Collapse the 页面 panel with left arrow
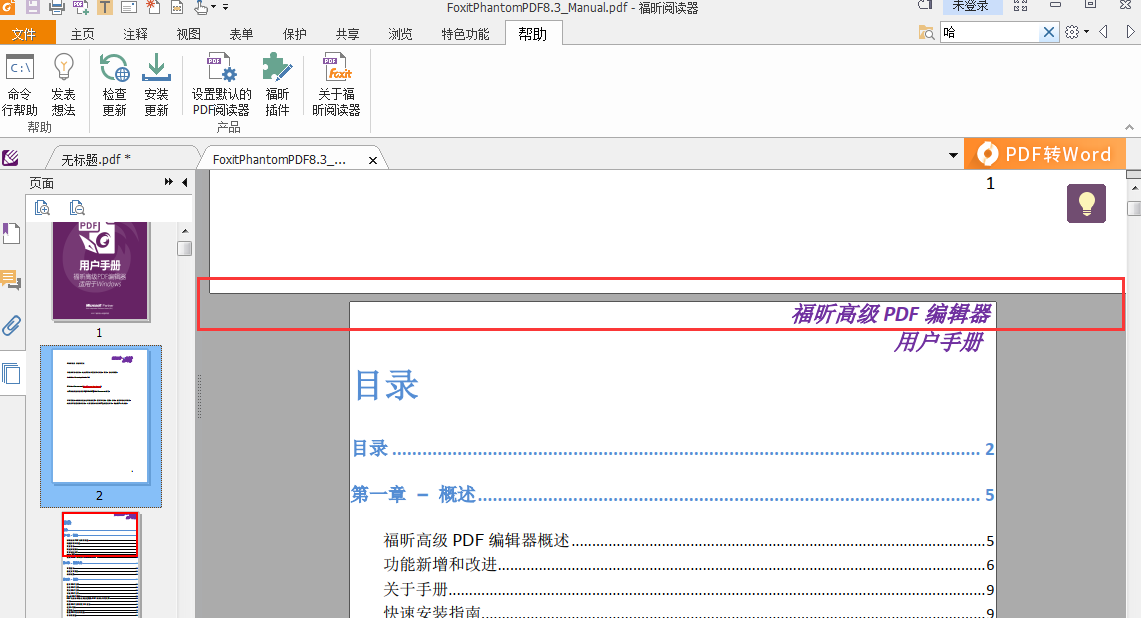Image resolution: width=1141 pixels, height=618 pixels. tap(185, 182)
